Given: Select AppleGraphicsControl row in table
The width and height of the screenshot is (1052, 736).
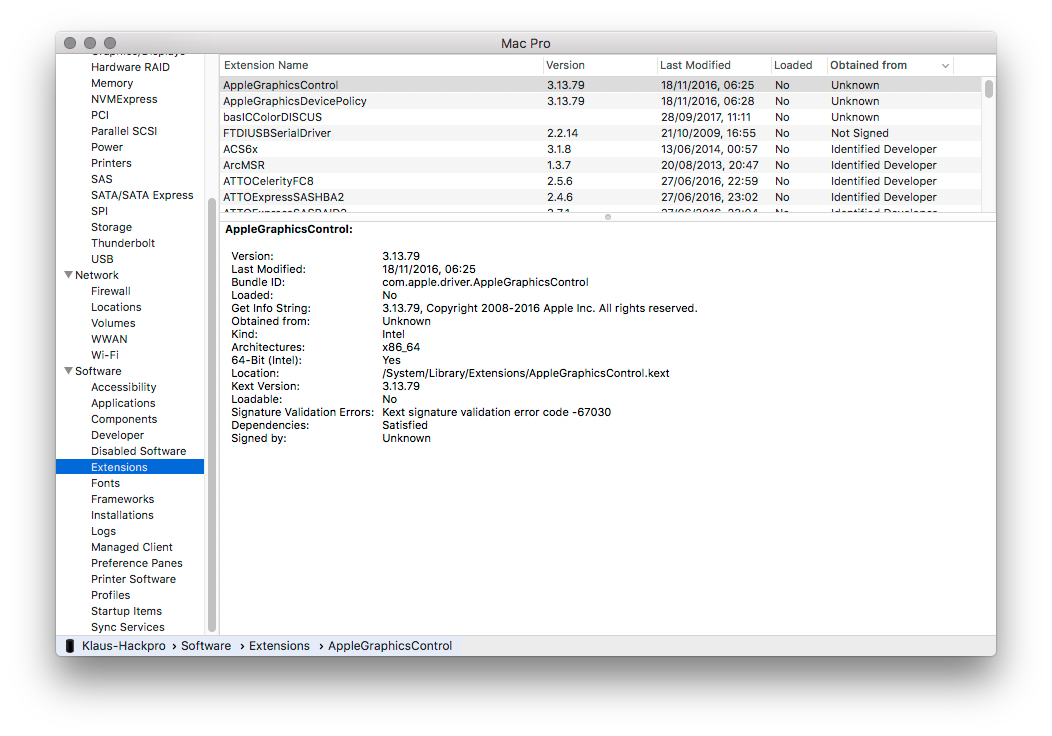Looking at the screenshot, I should click(x=600, y=85).
